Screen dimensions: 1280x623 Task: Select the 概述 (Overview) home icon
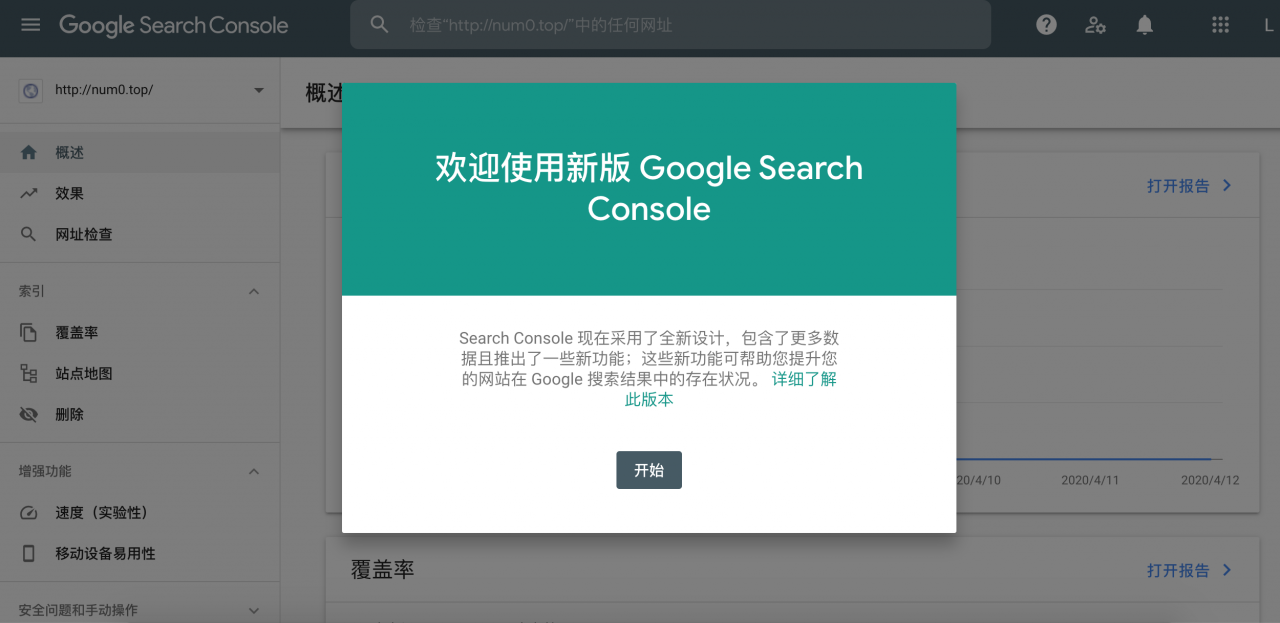point(30,152)
